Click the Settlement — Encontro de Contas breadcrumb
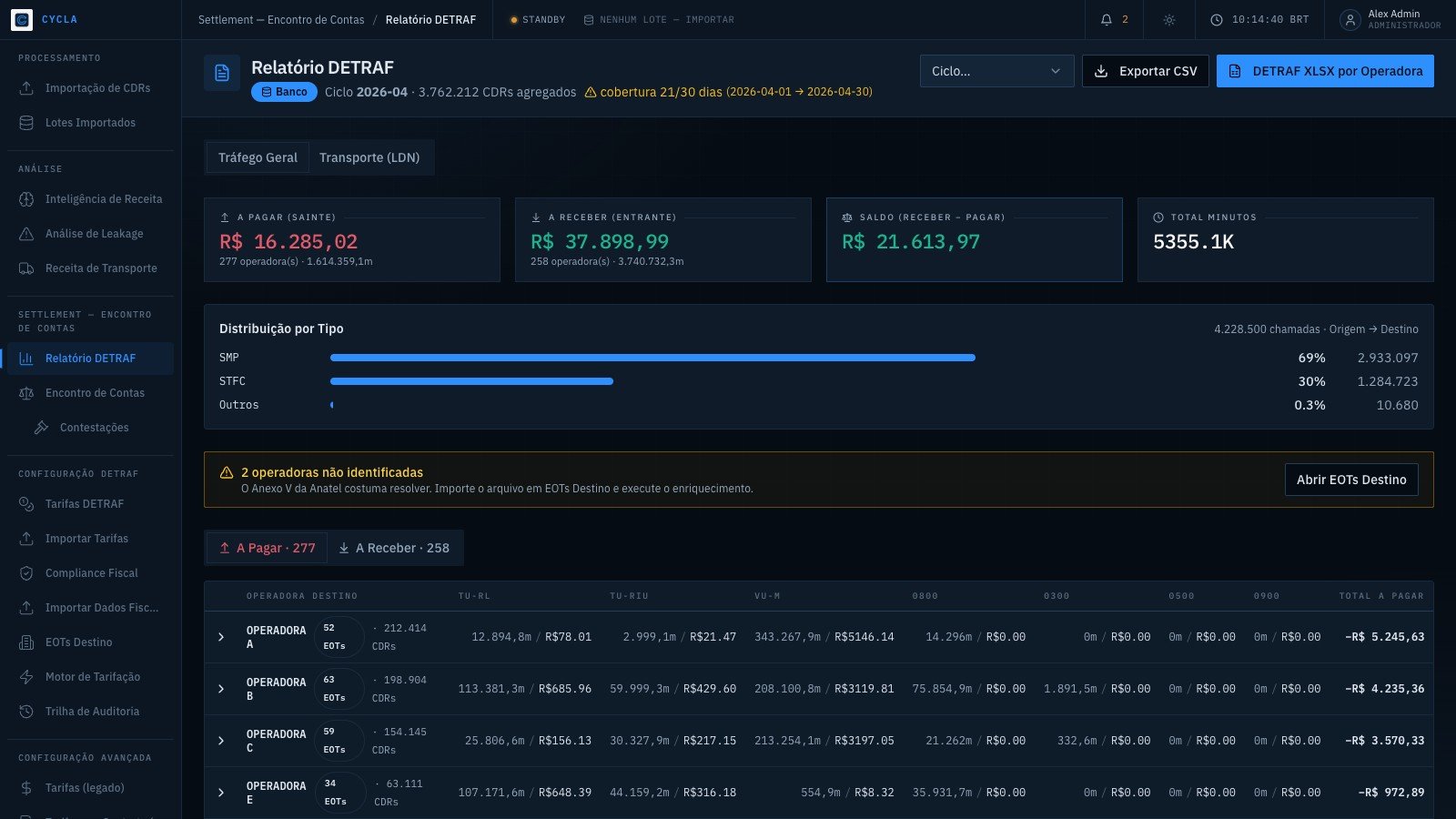 tap(281, 19)
